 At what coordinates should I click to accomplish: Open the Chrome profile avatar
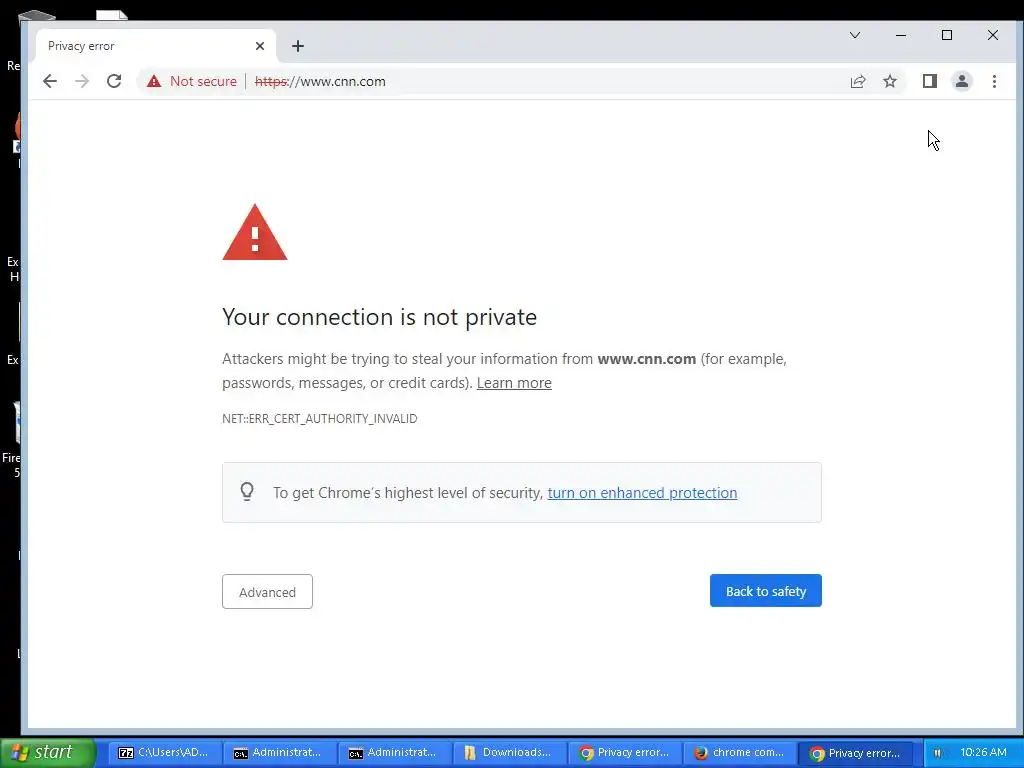pyautogui.click(x=961, y=81)
